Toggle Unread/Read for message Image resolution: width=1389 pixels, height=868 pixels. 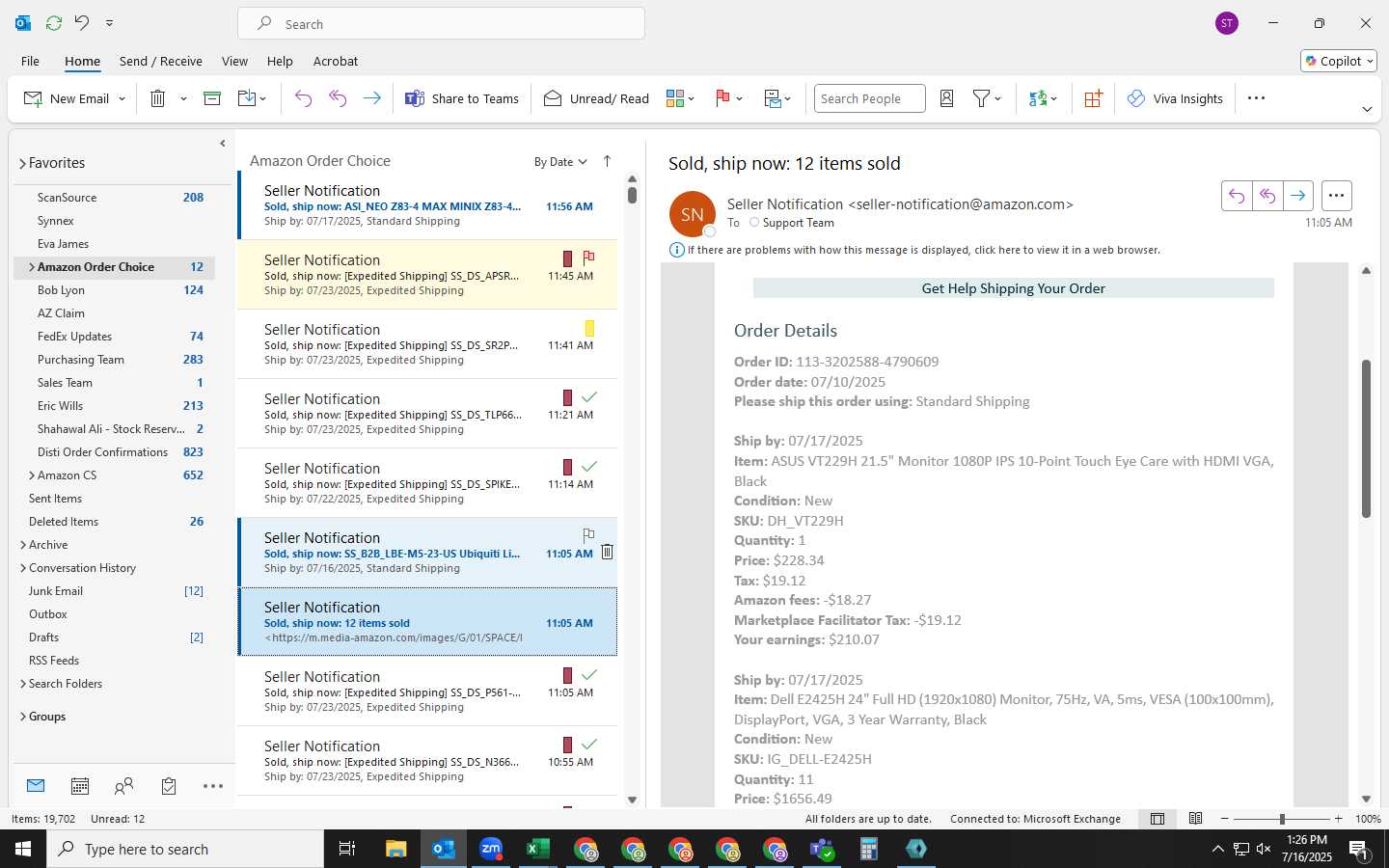point(596,98)
